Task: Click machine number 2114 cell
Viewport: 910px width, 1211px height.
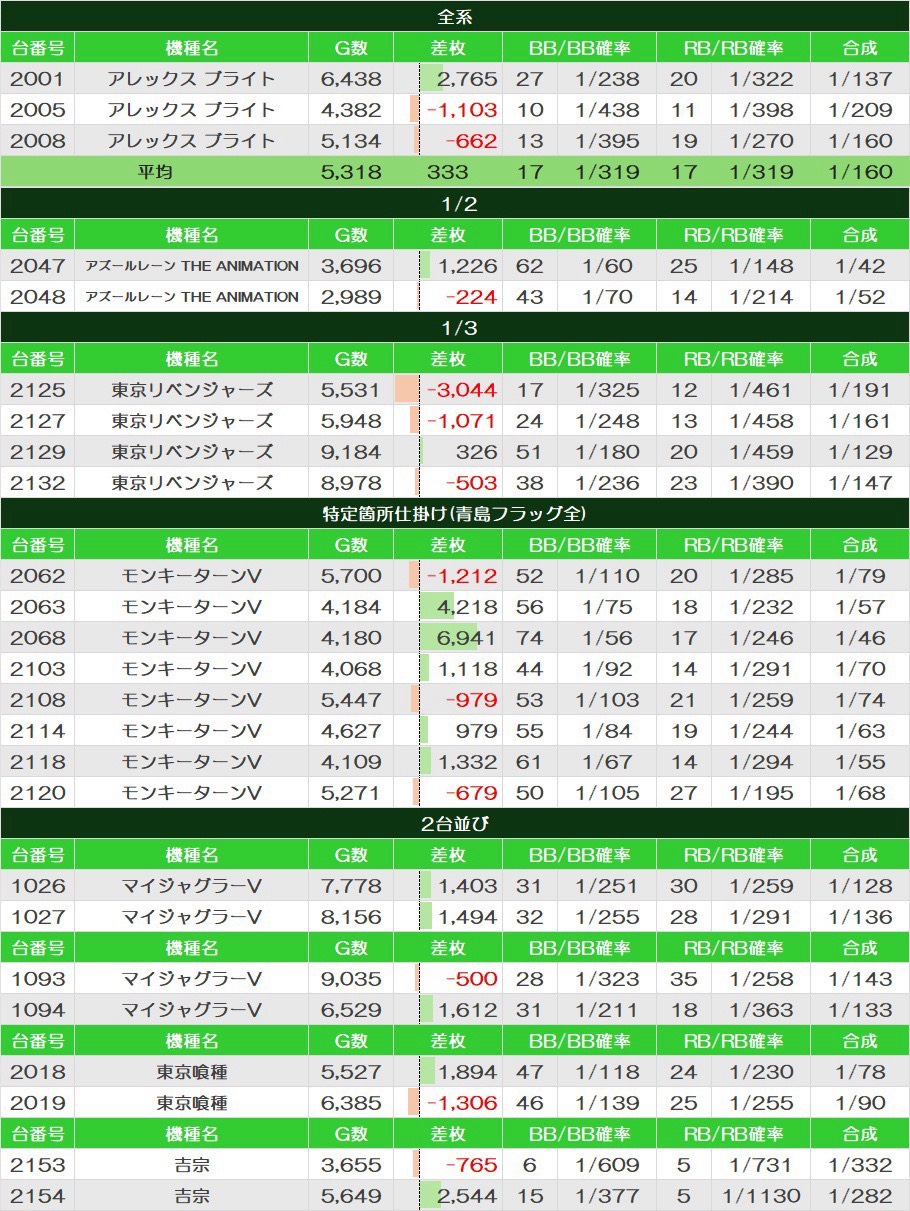Action: (37, 730)
